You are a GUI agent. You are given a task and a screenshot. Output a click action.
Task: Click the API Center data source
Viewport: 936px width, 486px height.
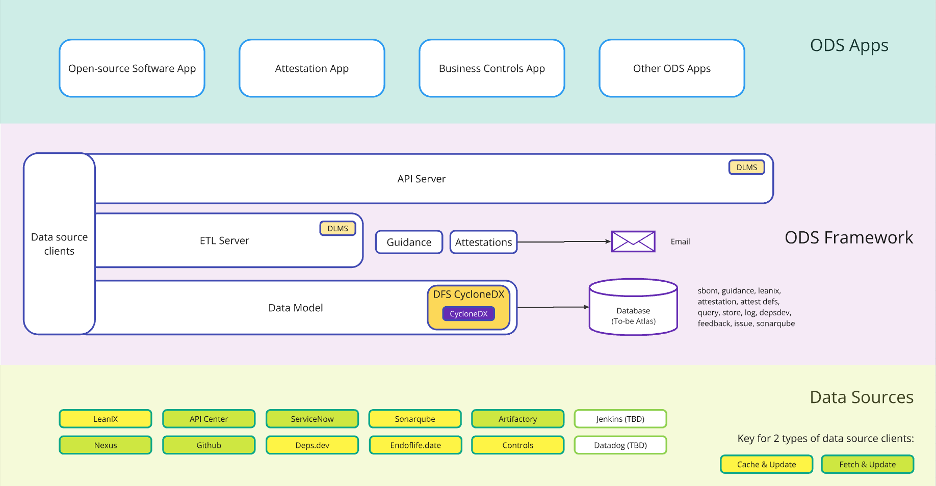pos(209,419)
